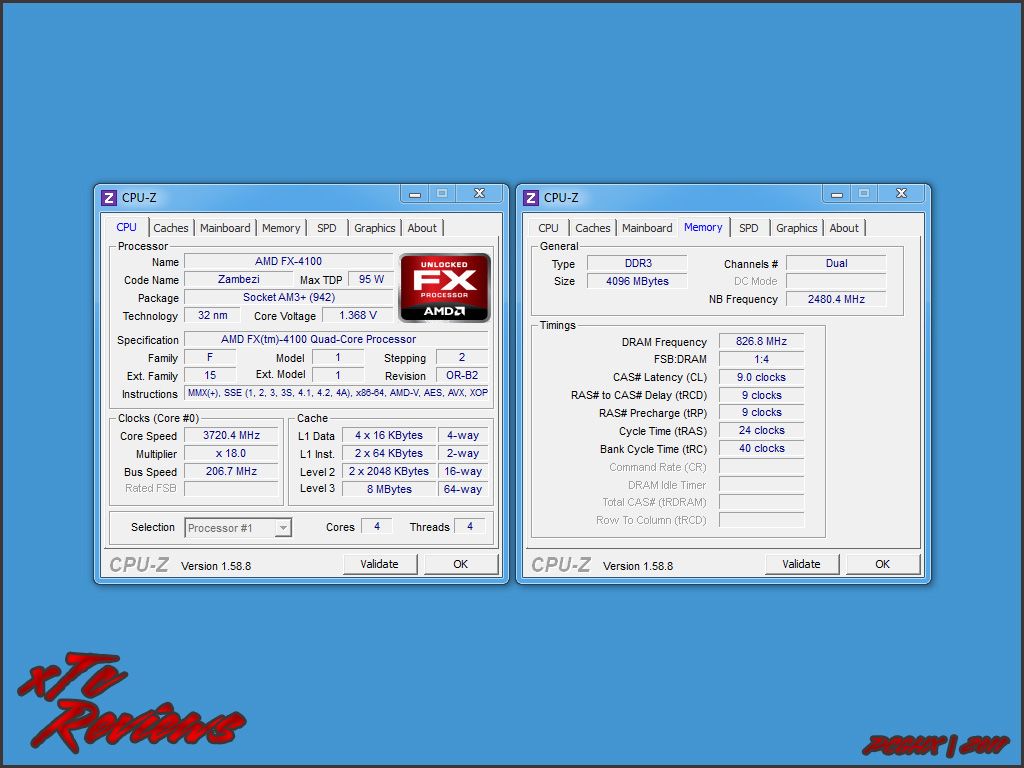Click the Revision value OR-B2
Viewport: 1024px width, 768px height.
(462, 376)
